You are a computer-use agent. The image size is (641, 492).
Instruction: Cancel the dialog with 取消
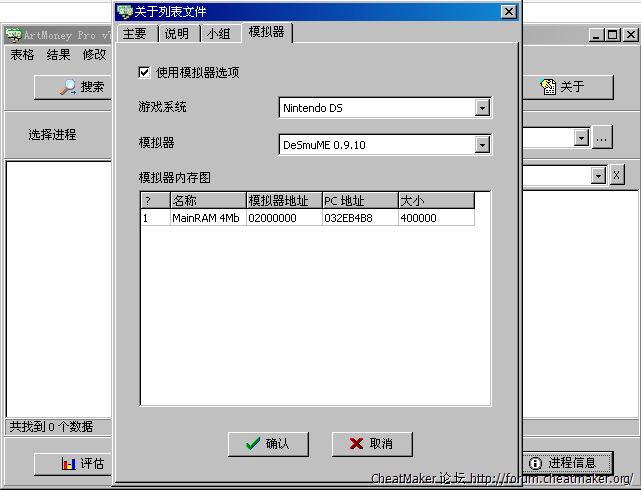[x=372, y=444]
